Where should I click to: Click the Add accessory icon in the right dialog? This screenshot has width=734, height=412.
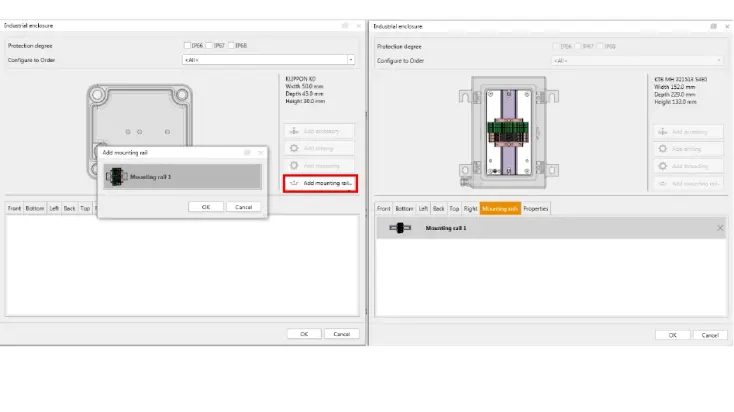tap(663, 131)
